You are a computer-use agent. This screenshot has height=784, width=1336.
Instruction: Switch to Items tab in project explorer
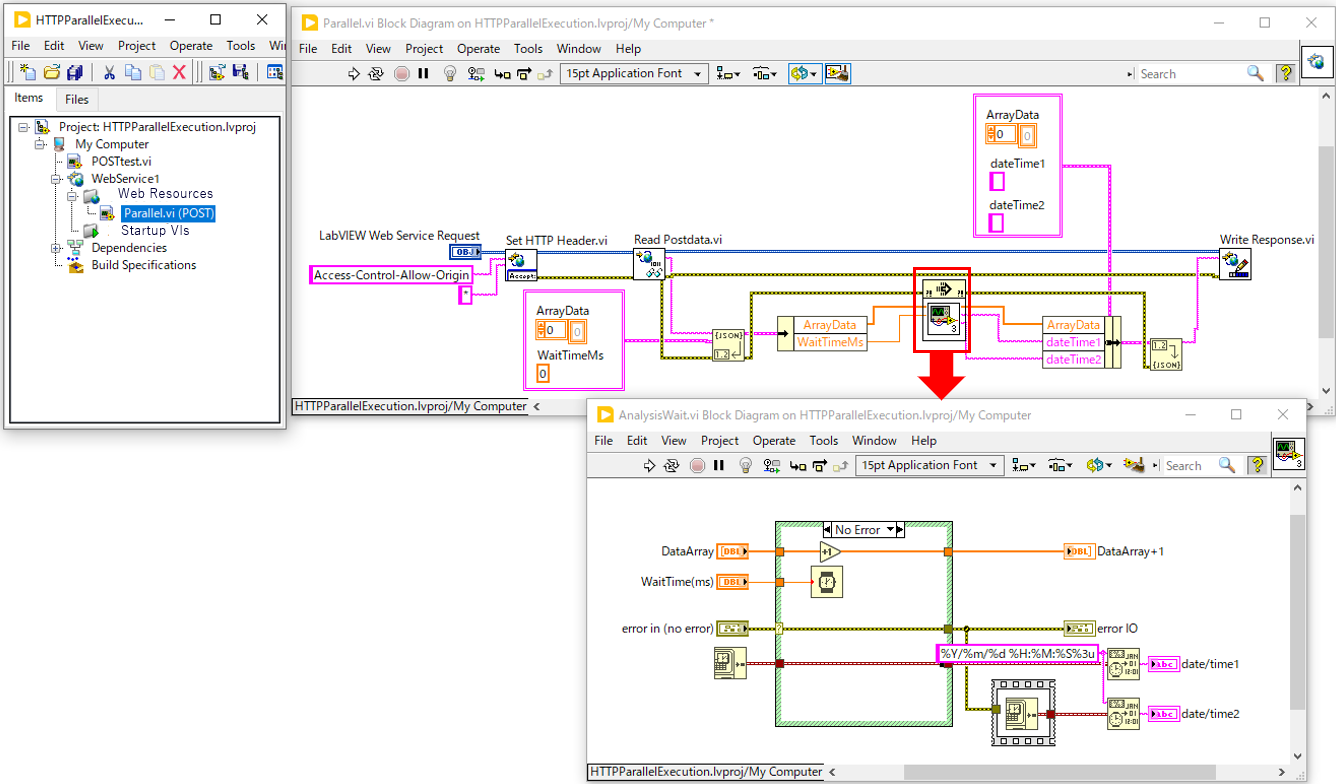(x=29, y=98)
